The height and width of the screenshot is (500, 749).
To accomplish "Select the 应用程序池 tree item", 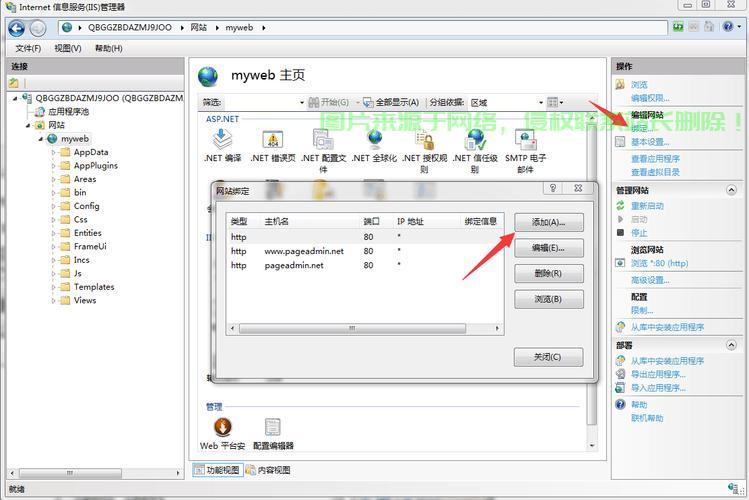I will (68, 112).
